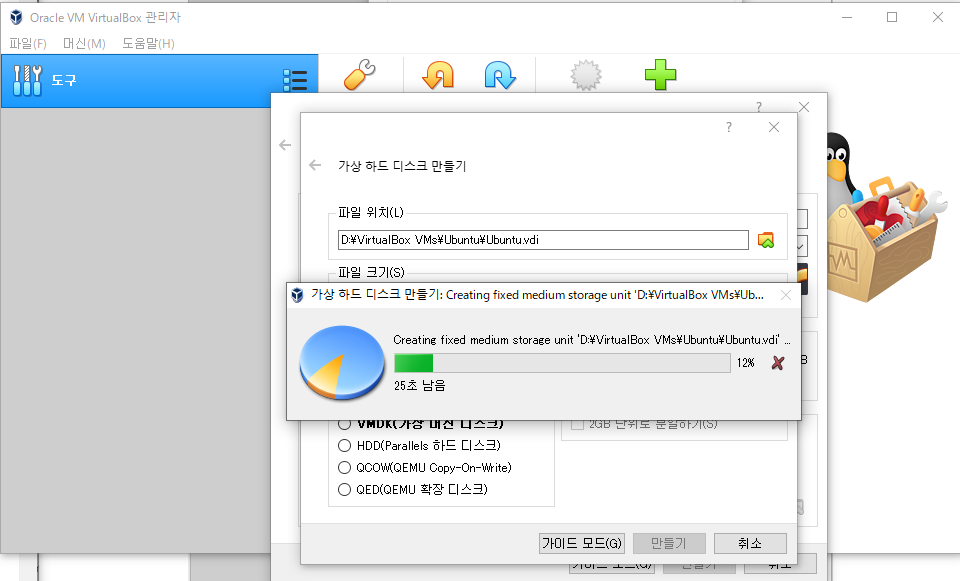Open the 파일(F) menu
The width and height of the screenshot is (960, 581).
pos(28,43)
